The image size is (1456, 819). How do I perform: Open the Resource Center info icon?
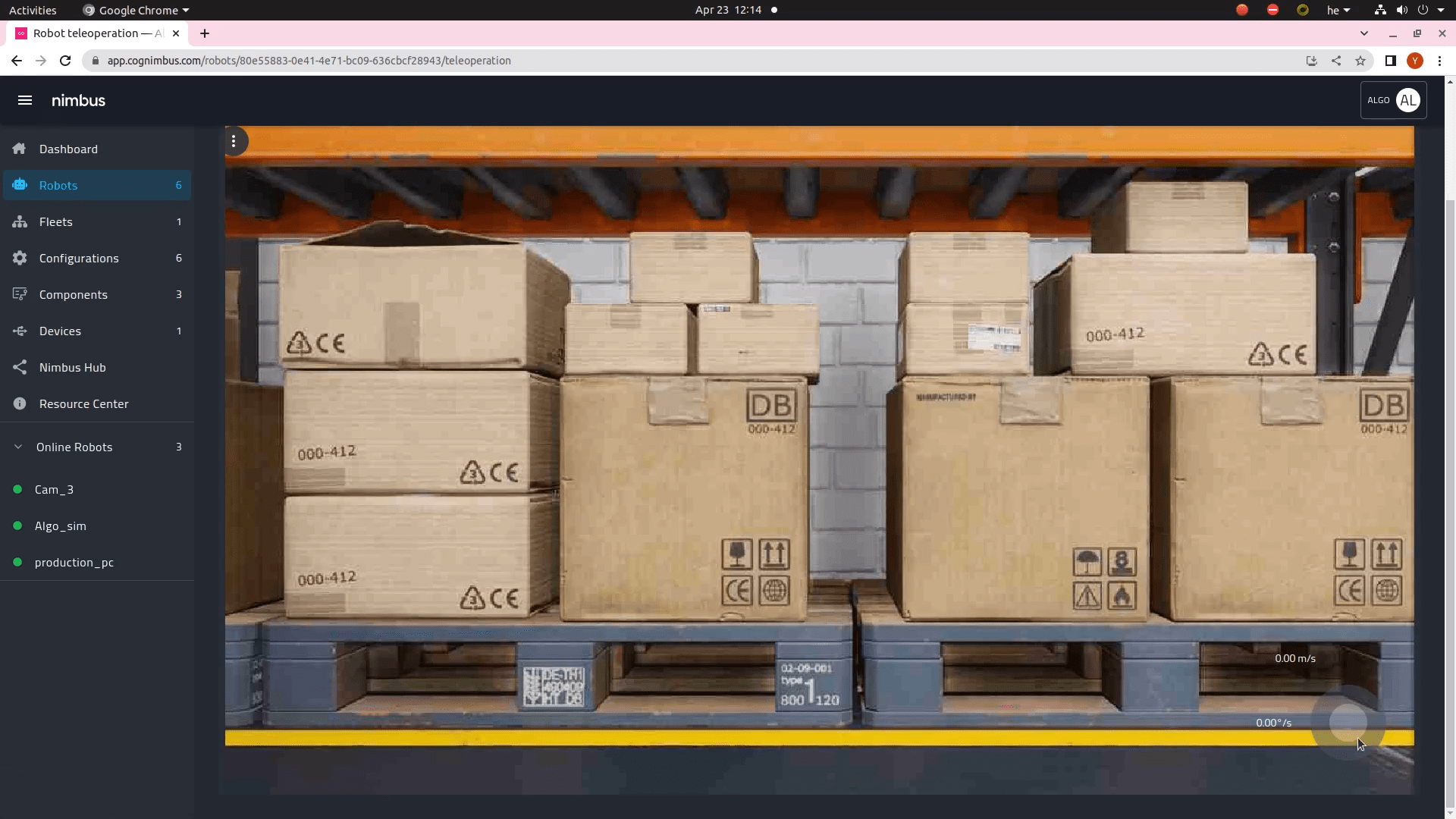pos(19,403)
